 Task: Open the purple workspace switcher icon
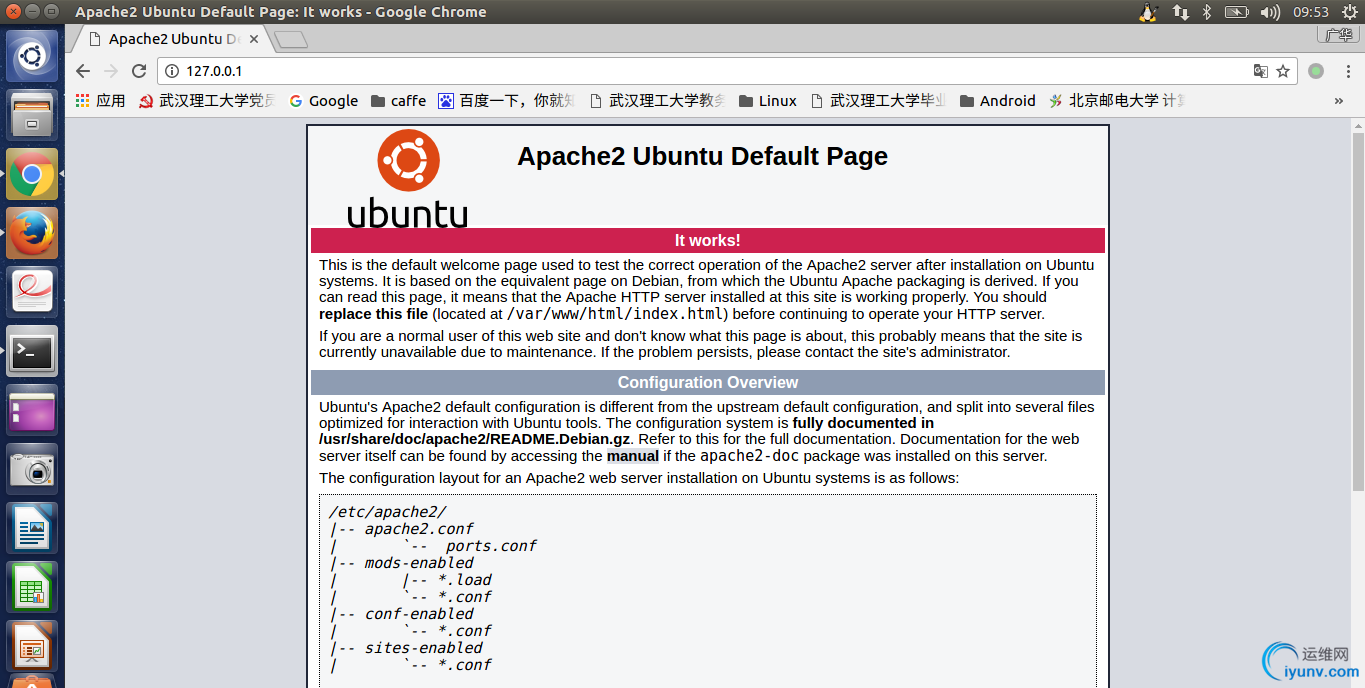click(x=32, y=410)
